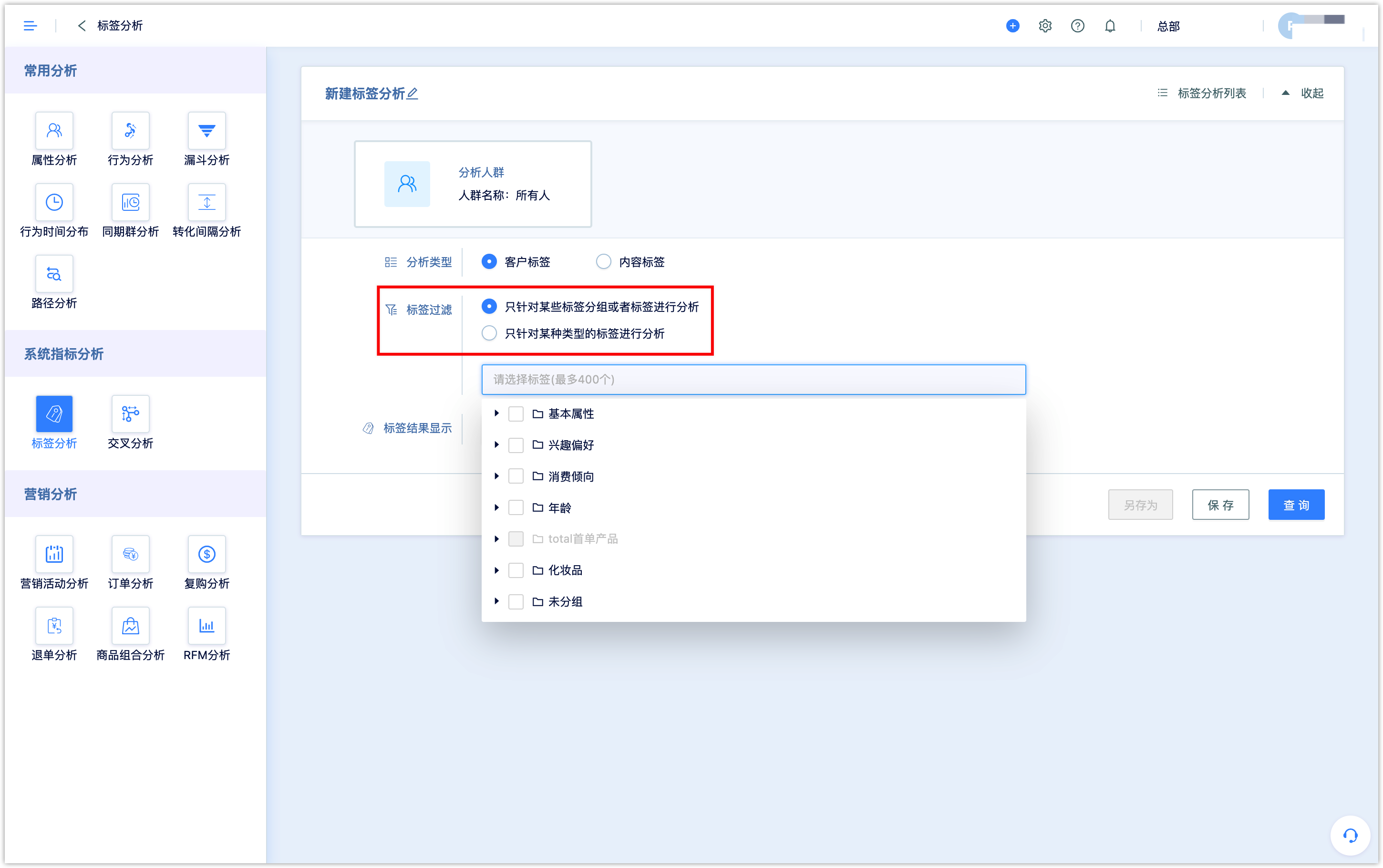Click the 营销分析 section header
1383x868 pixels.
pos(51,494)
